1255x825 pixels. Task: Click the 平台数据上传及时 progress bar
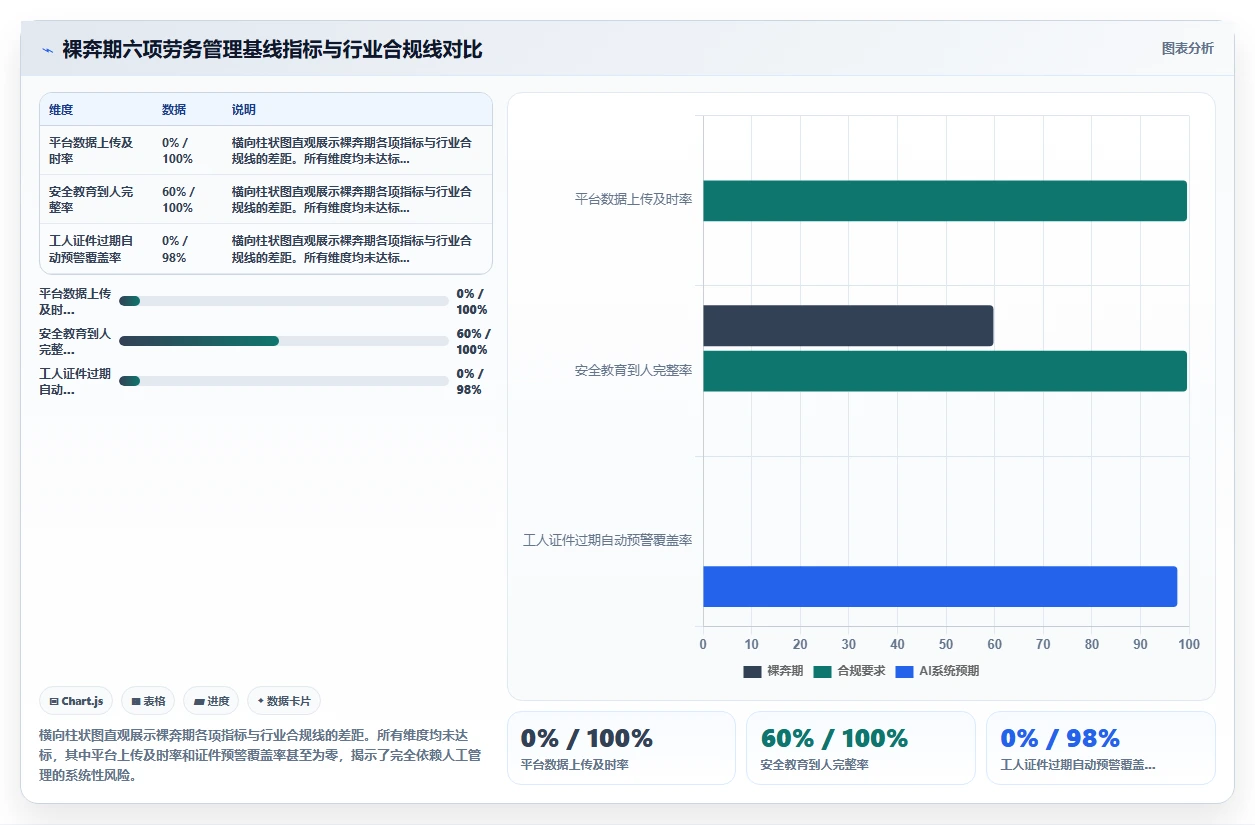[284, 301]
